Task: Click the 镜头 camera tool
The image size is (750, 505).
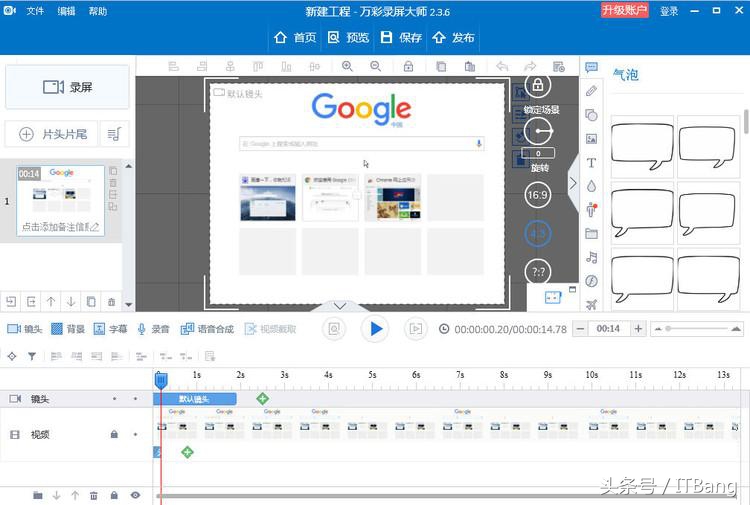Action: pyautogui.click(x=24, y=329)
